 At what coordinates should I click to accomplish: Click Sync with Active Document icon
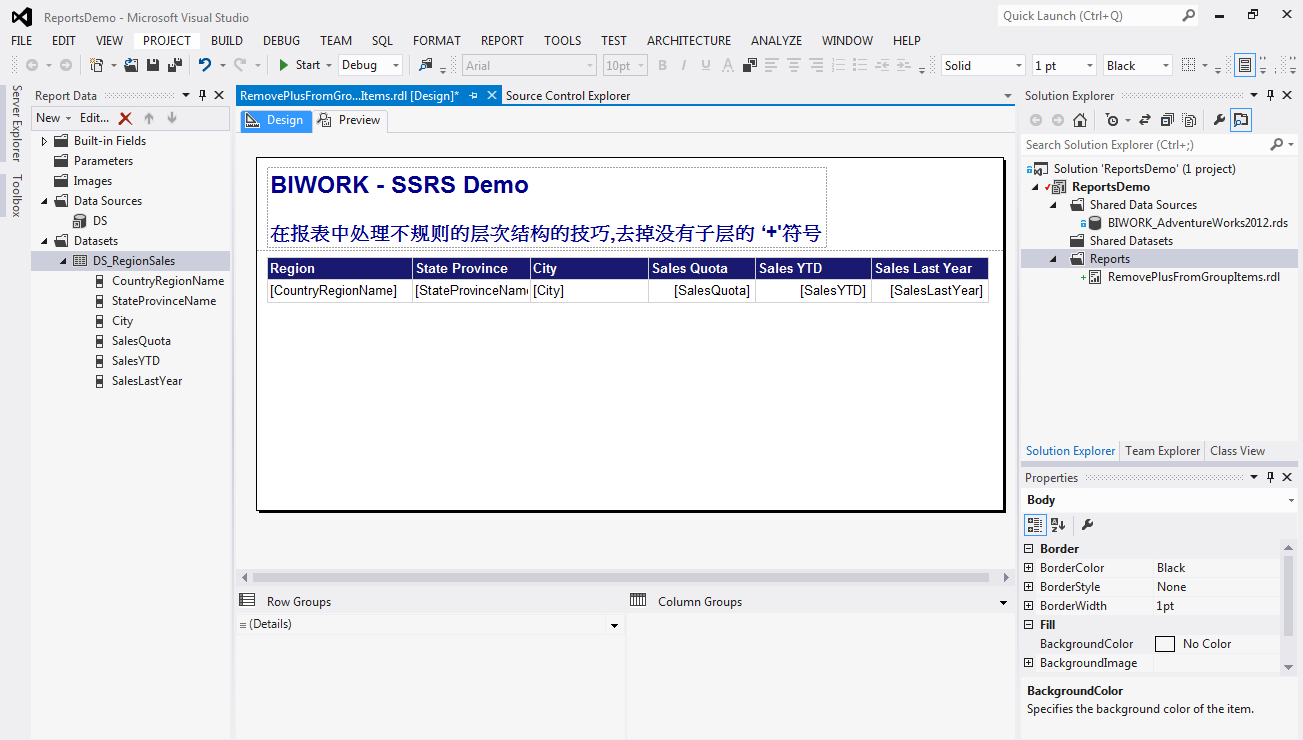click(1145, 120)
